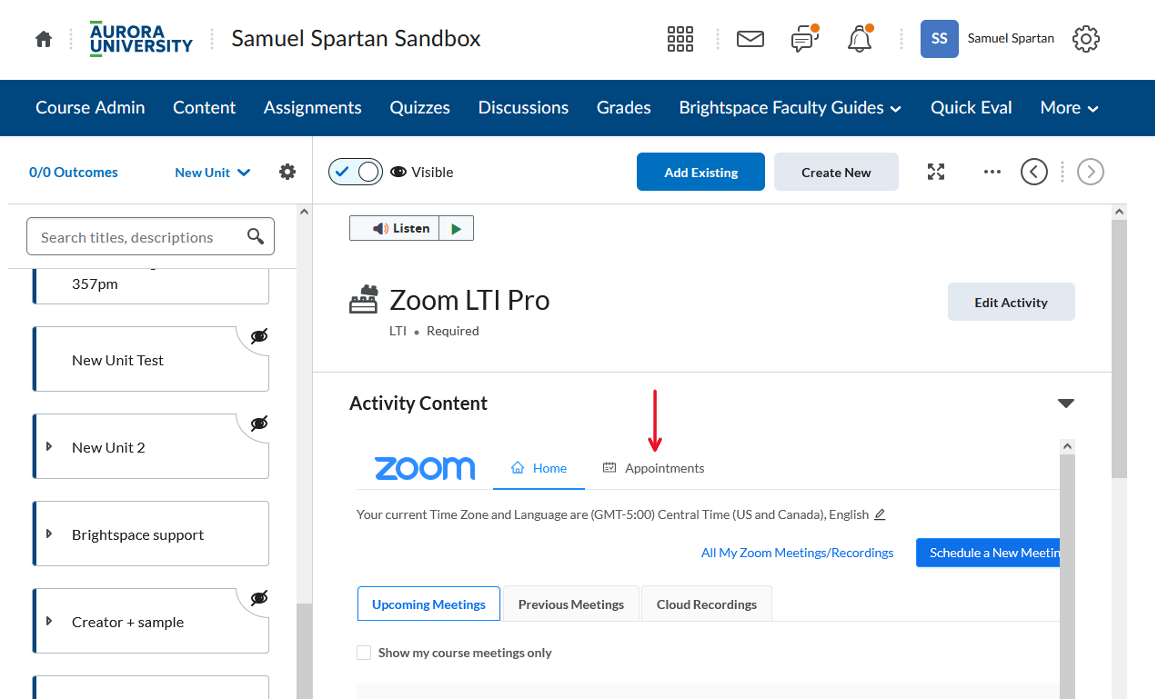Open the 0/0 Outcomes link
The height and width of the screenshot is (699, 1155).
(x=74, y=172)
